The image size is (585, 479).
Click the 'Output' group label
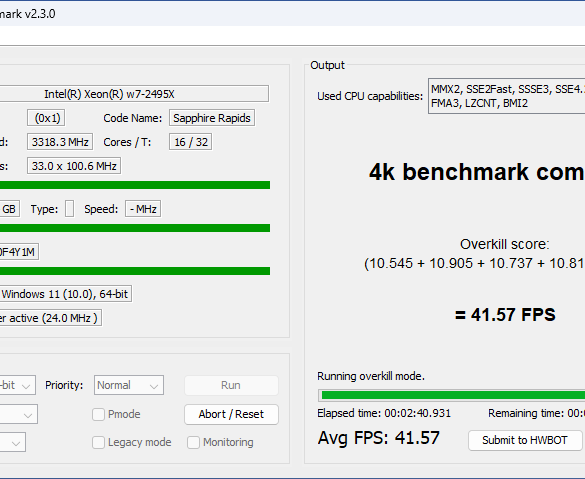[x=328, y=65]
